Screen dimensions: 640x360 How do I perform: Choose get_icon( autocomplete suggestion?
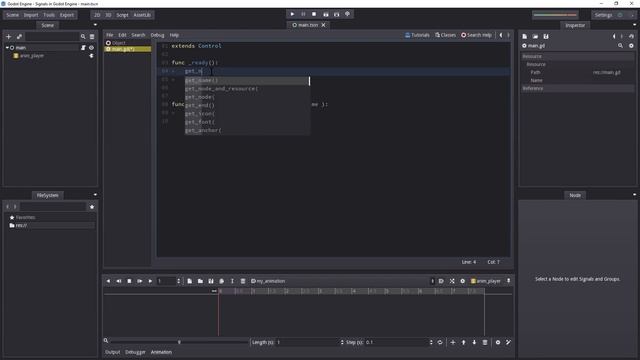click(247, 114)
